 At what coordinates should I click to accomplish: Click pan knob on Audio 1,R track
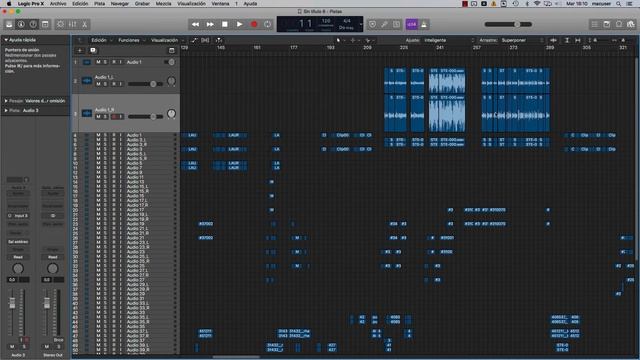171,114
